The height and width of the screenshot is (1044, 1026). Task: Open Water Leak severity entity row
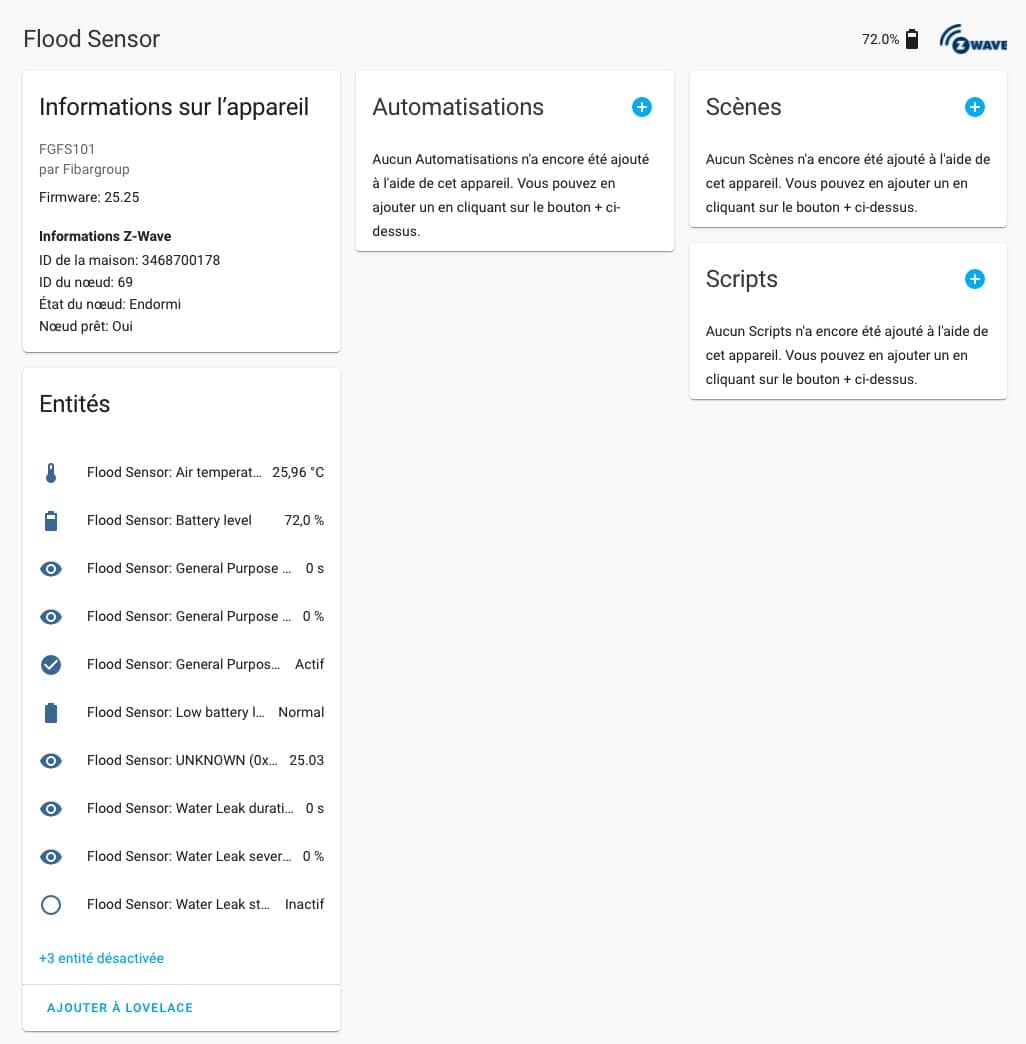tap(181, 856)
